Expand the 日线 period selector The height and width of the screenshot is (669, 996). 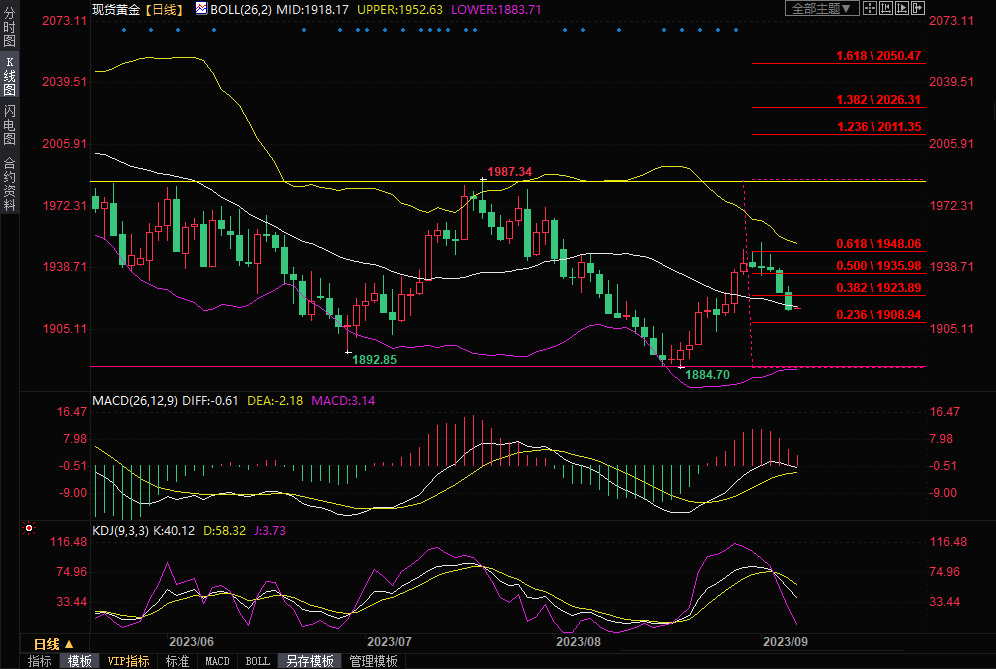(54, 643)
